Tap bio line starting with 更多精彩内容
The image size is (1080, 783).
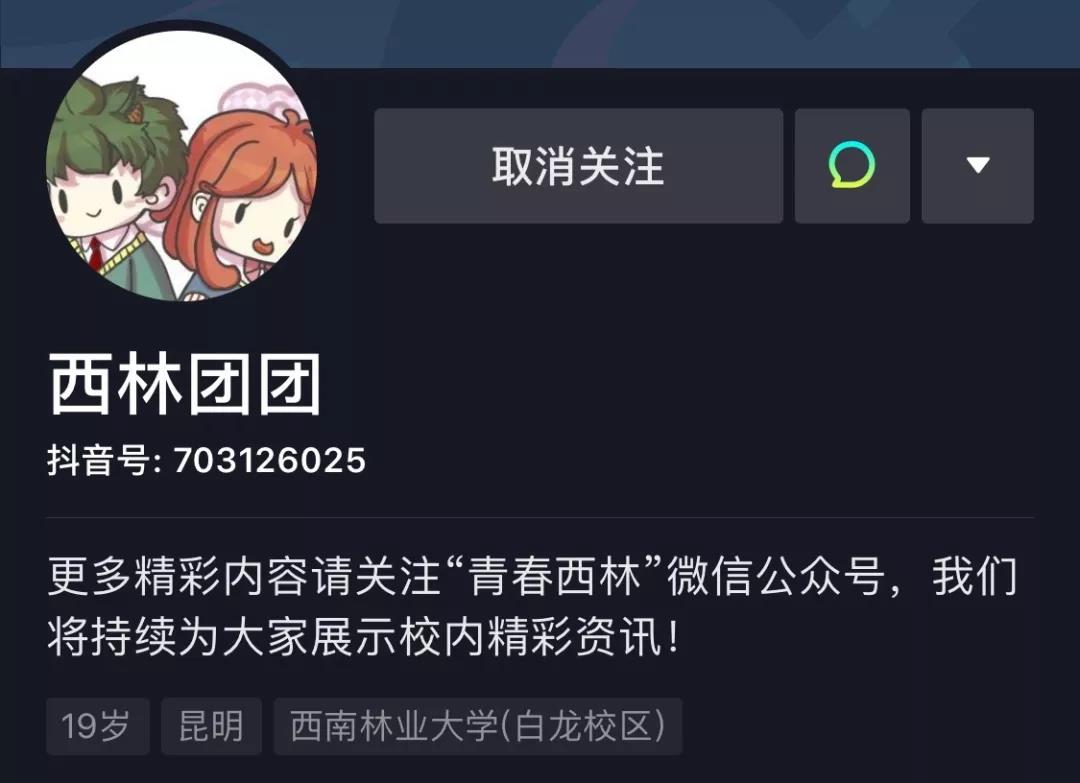pyautogui.click(x=532, y=576)
